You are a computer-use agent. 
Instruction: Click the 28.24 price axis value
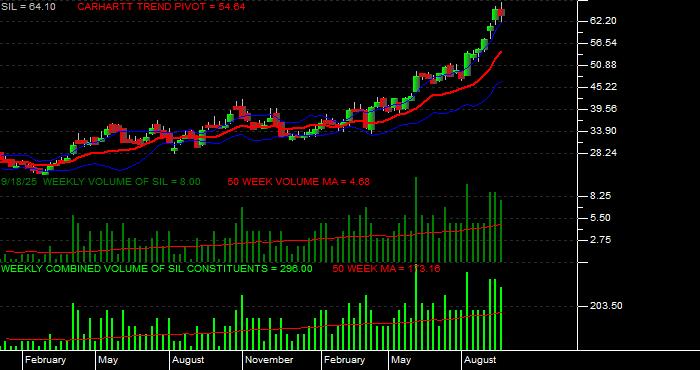603,153
